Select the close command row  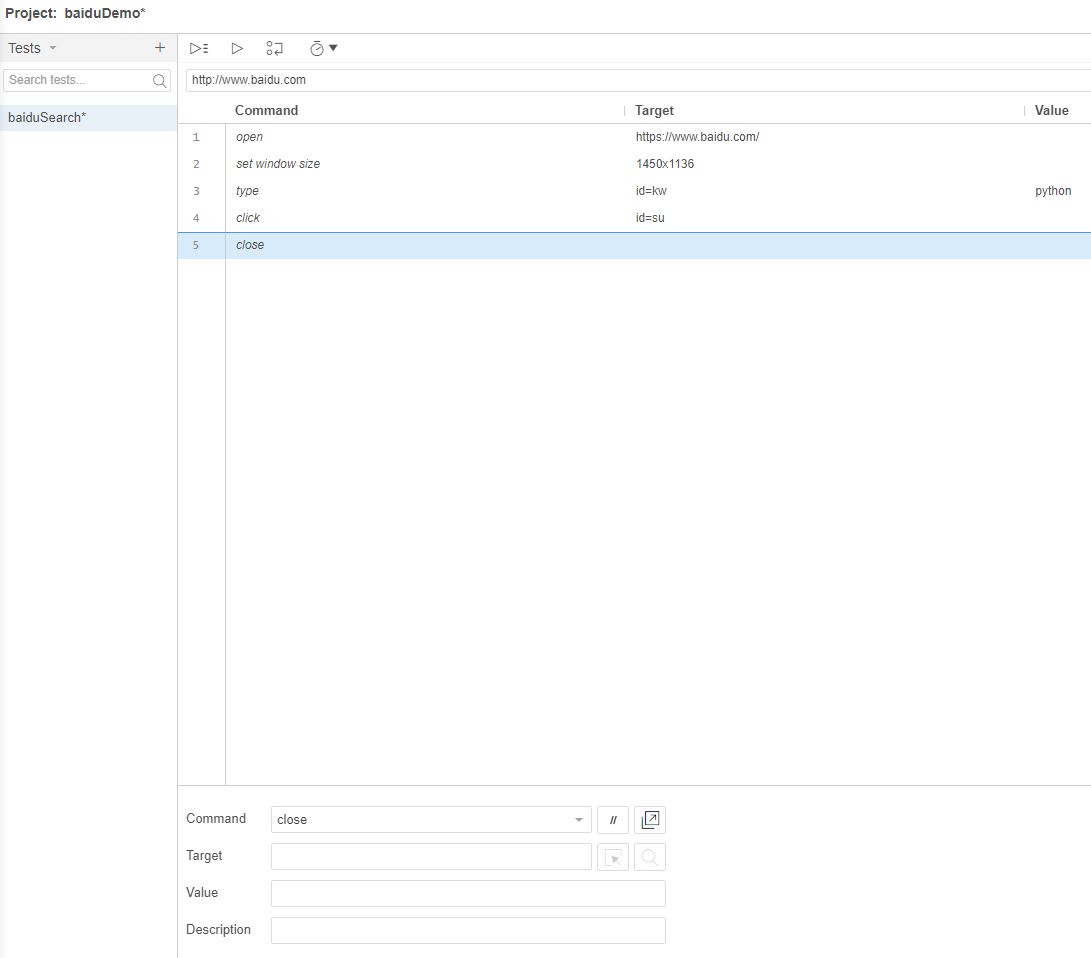[x=635, y=245]
